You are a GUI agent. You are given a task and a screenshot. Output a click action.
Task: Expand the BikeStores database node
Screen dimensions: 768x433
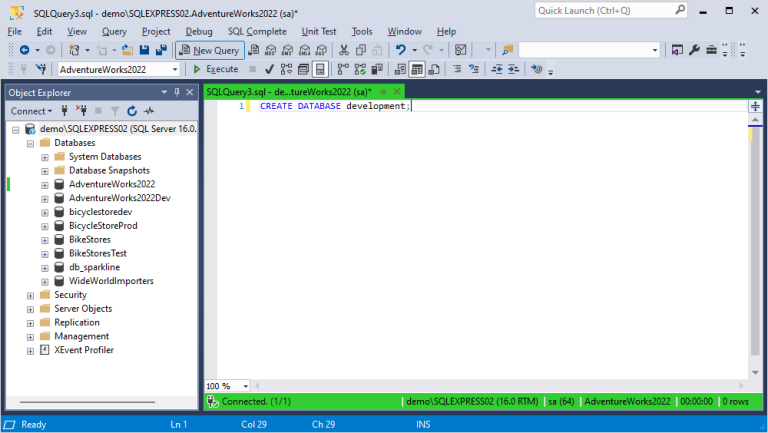pos(45,240)
